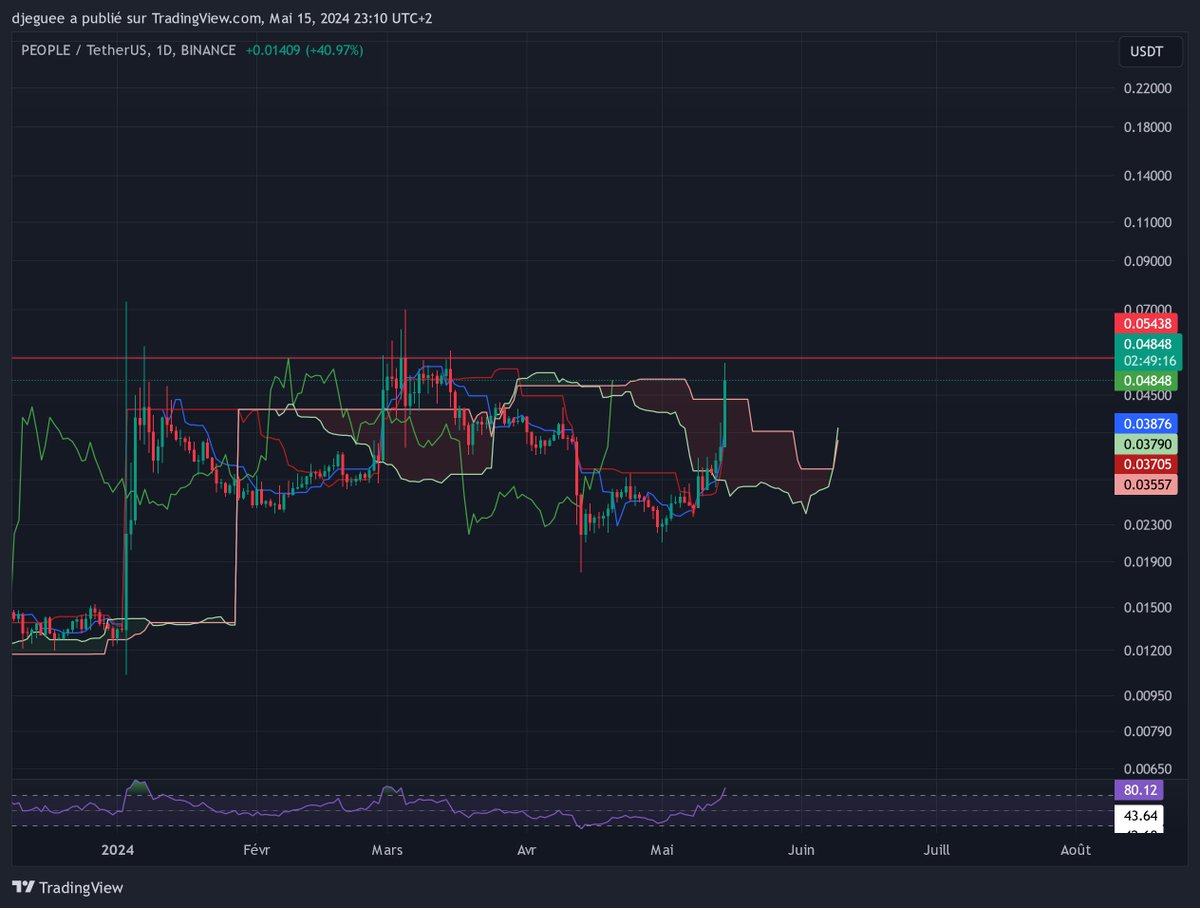Select the Juin label on time axis
The height and width of the screenshot is (908, 1200).
pyautogui.click(x=801, y=850)
